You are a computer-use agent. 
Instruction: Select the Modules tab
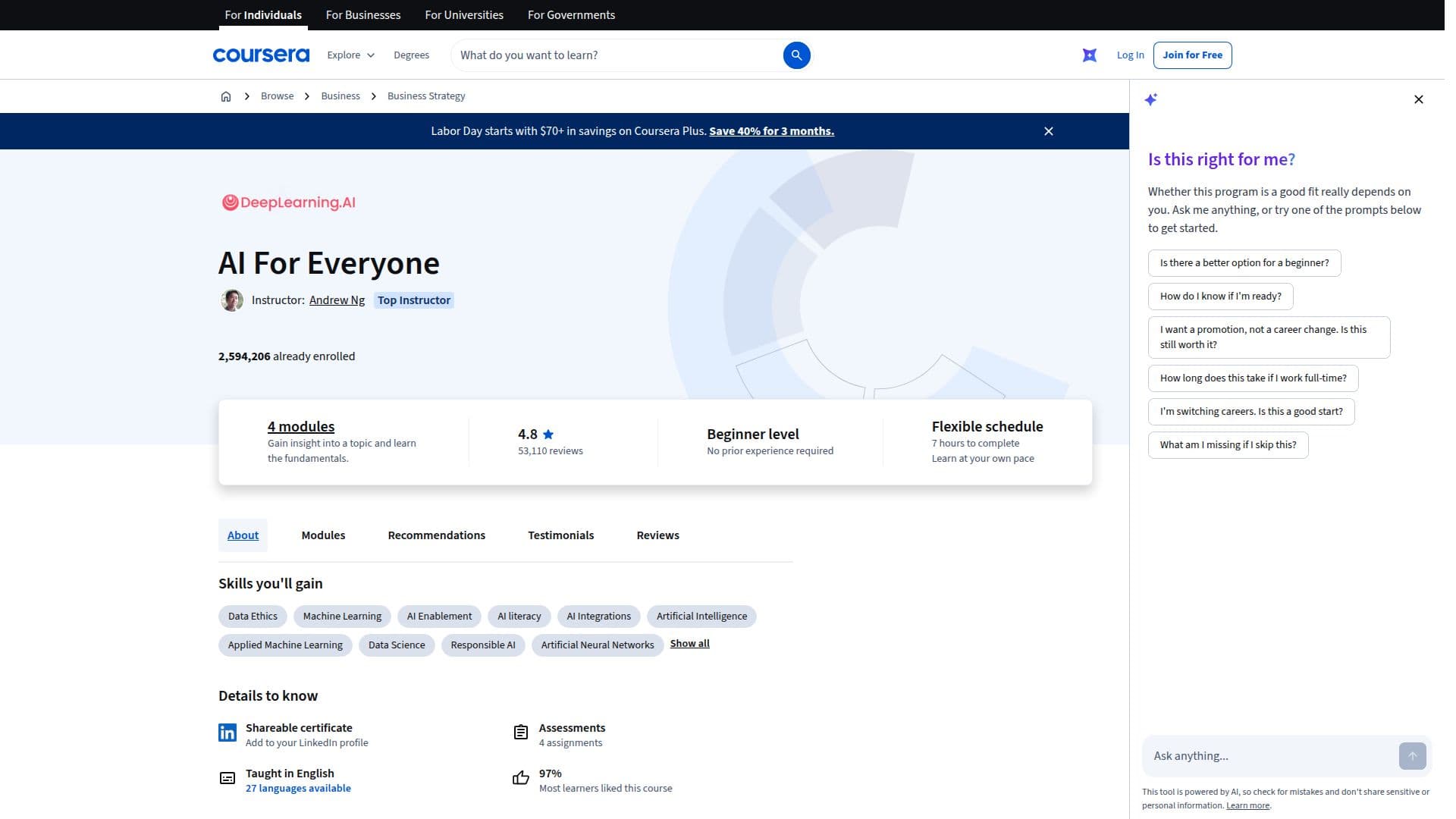(x=323, y=535)
